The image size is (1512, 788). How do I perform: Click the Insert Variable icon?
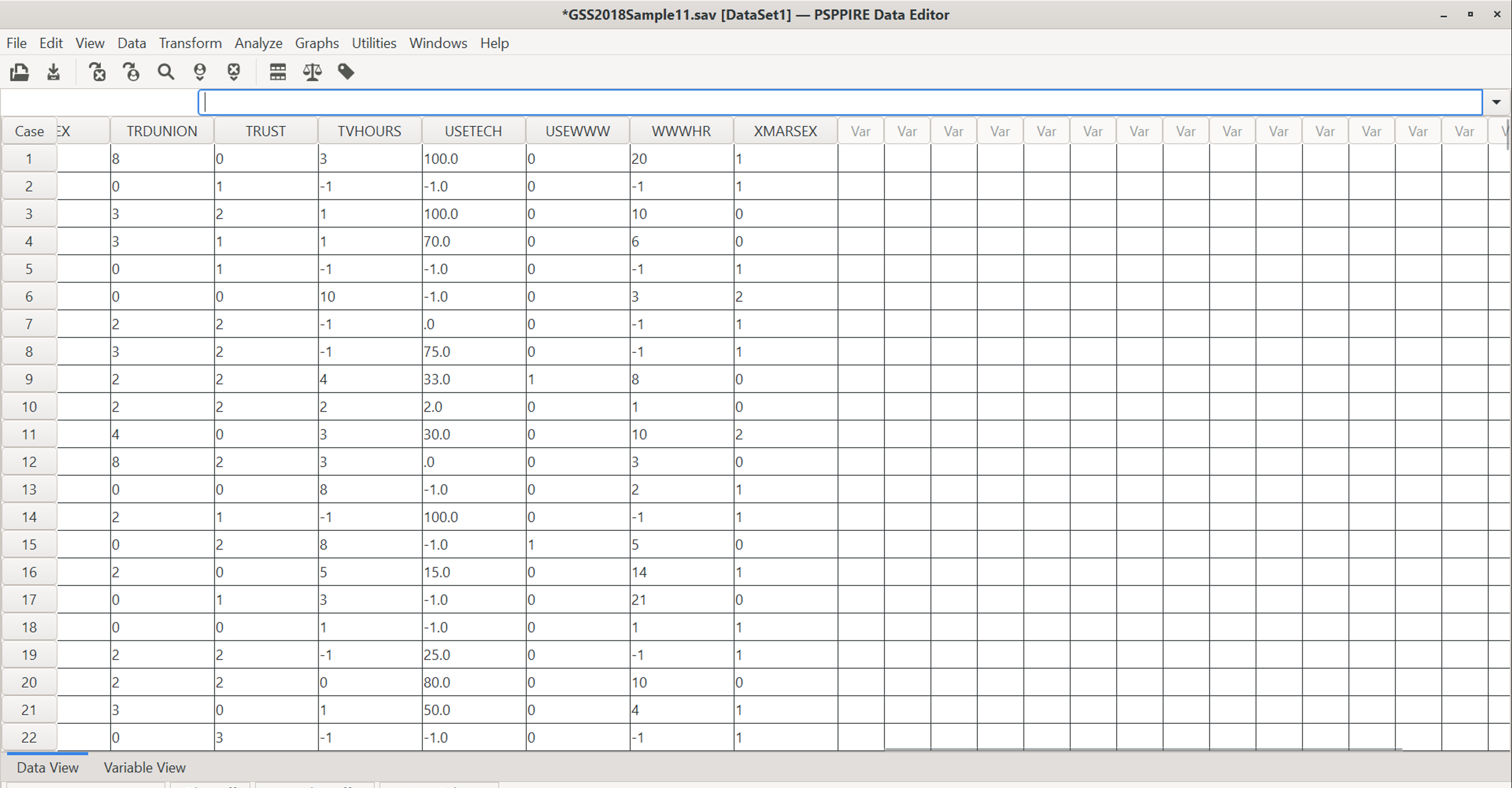tap(234, 72)
